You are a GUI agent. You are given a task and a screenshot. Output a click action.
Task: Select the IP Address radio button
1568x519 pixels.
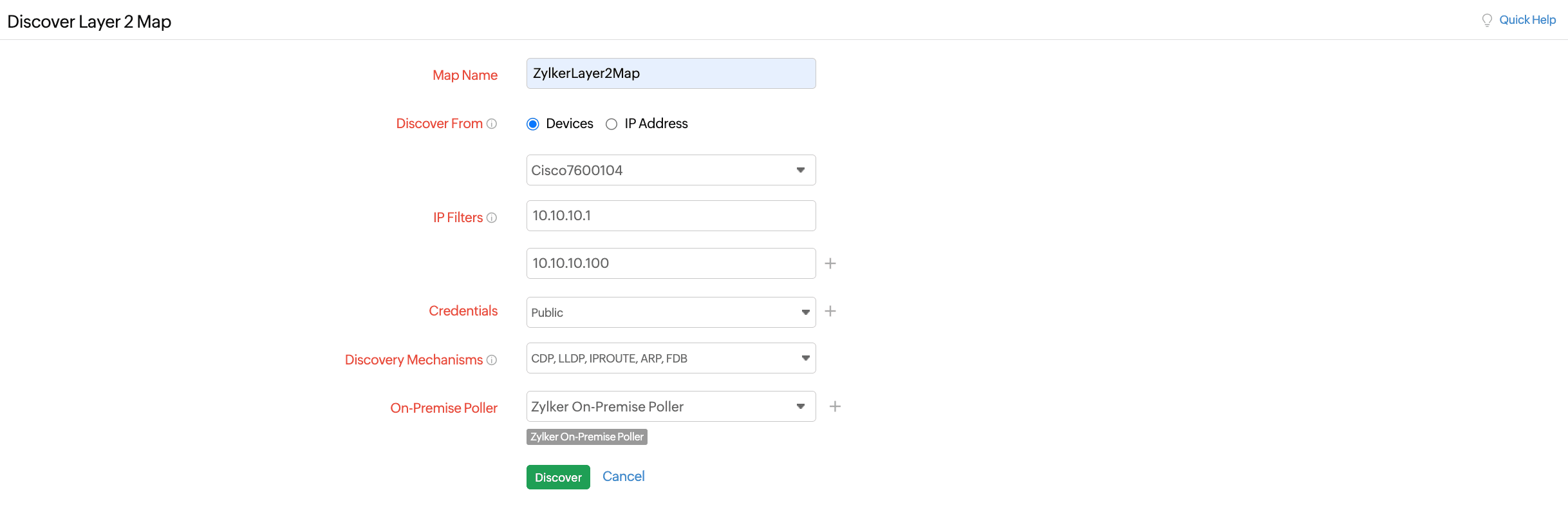click(611, 124)
